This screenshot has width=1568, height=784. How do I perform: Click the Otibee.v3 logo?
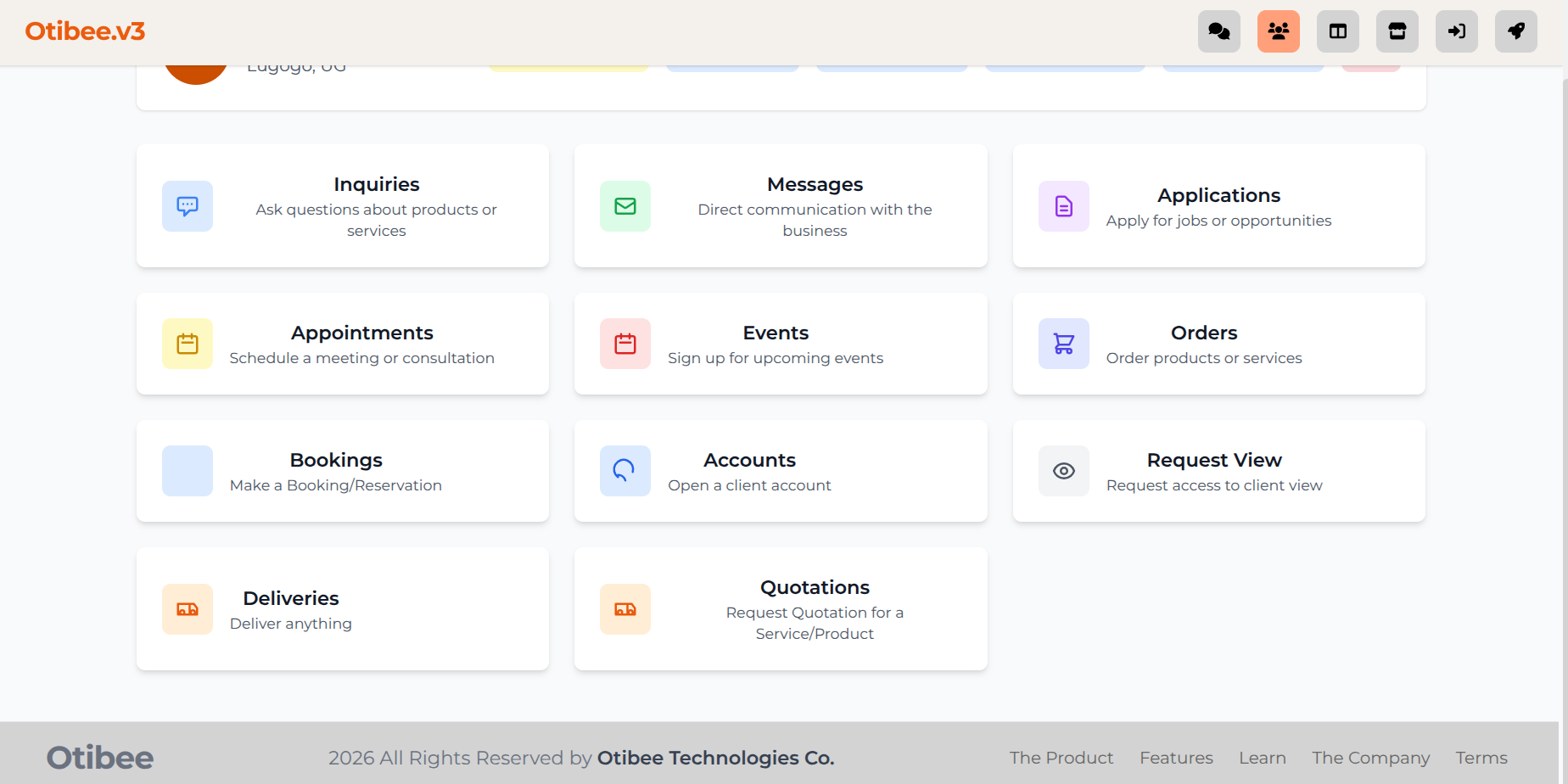coord(85,31)
